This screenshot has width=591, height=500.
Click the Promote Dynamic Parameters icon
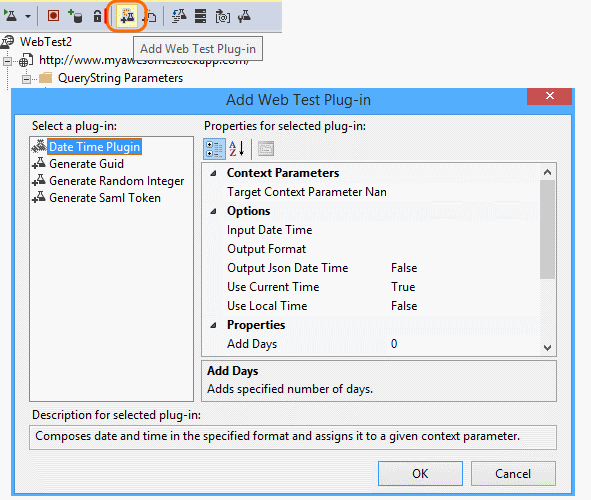point(223,17)
